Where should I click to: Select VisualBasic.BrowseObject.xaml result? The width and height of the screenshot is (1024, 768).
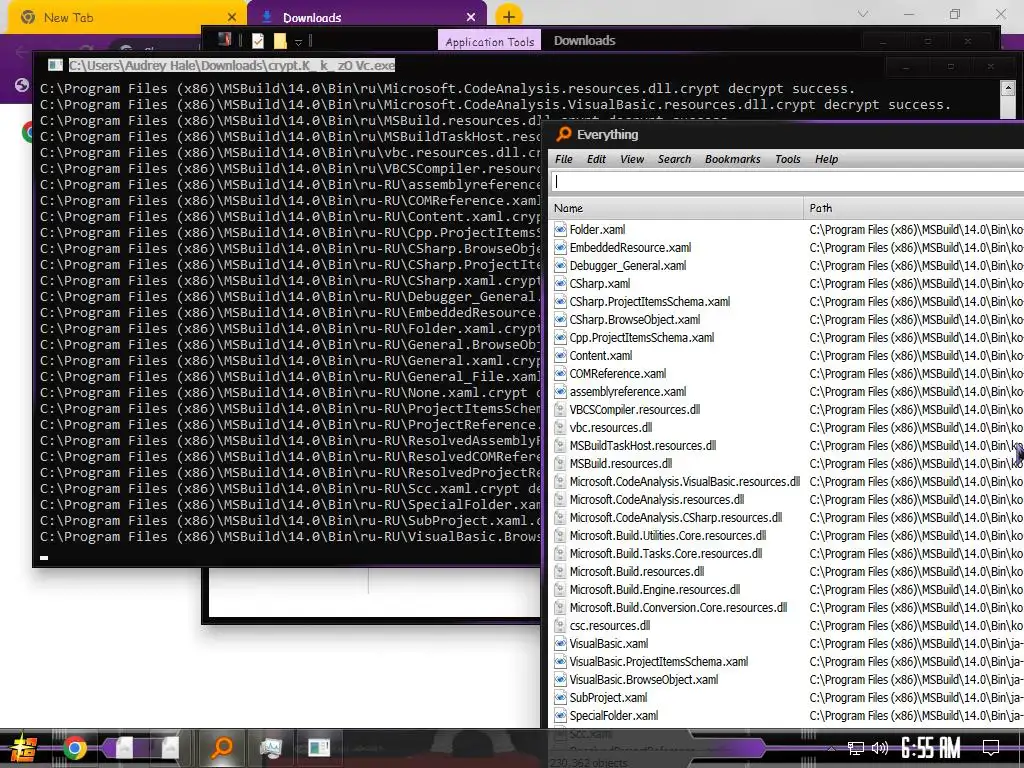(x=644, y=680)
